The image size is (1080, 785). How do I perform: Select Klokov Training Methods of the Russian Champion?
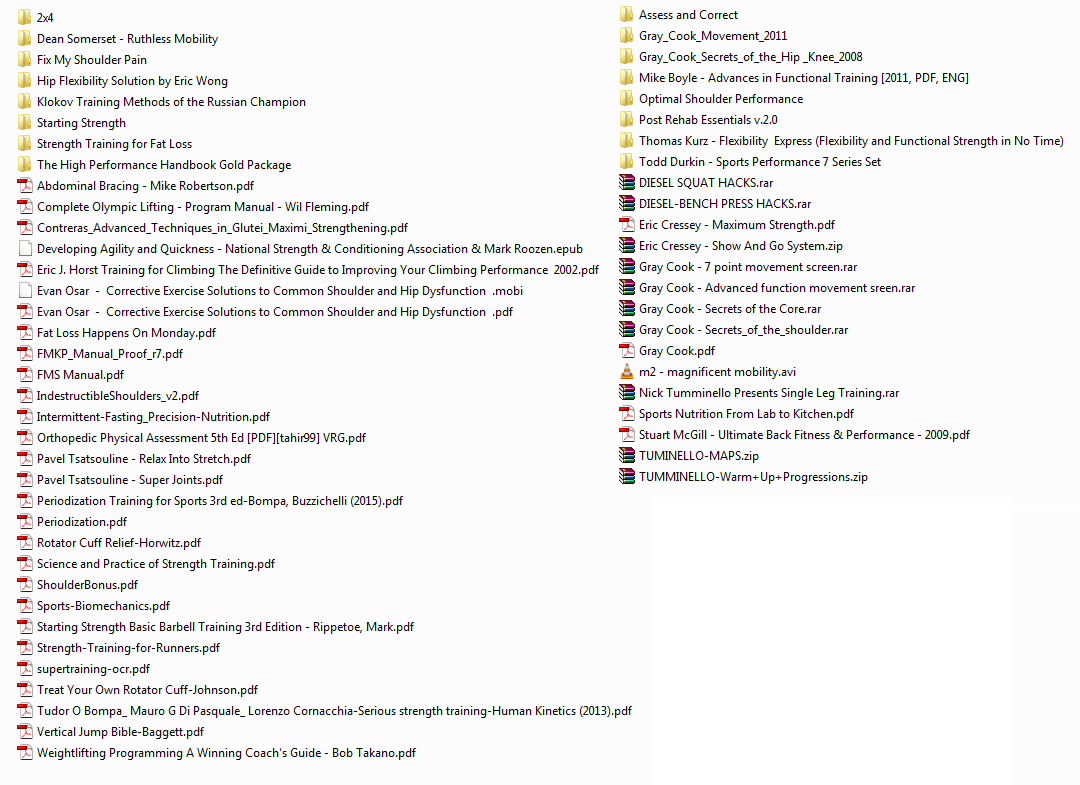[172, 101]
